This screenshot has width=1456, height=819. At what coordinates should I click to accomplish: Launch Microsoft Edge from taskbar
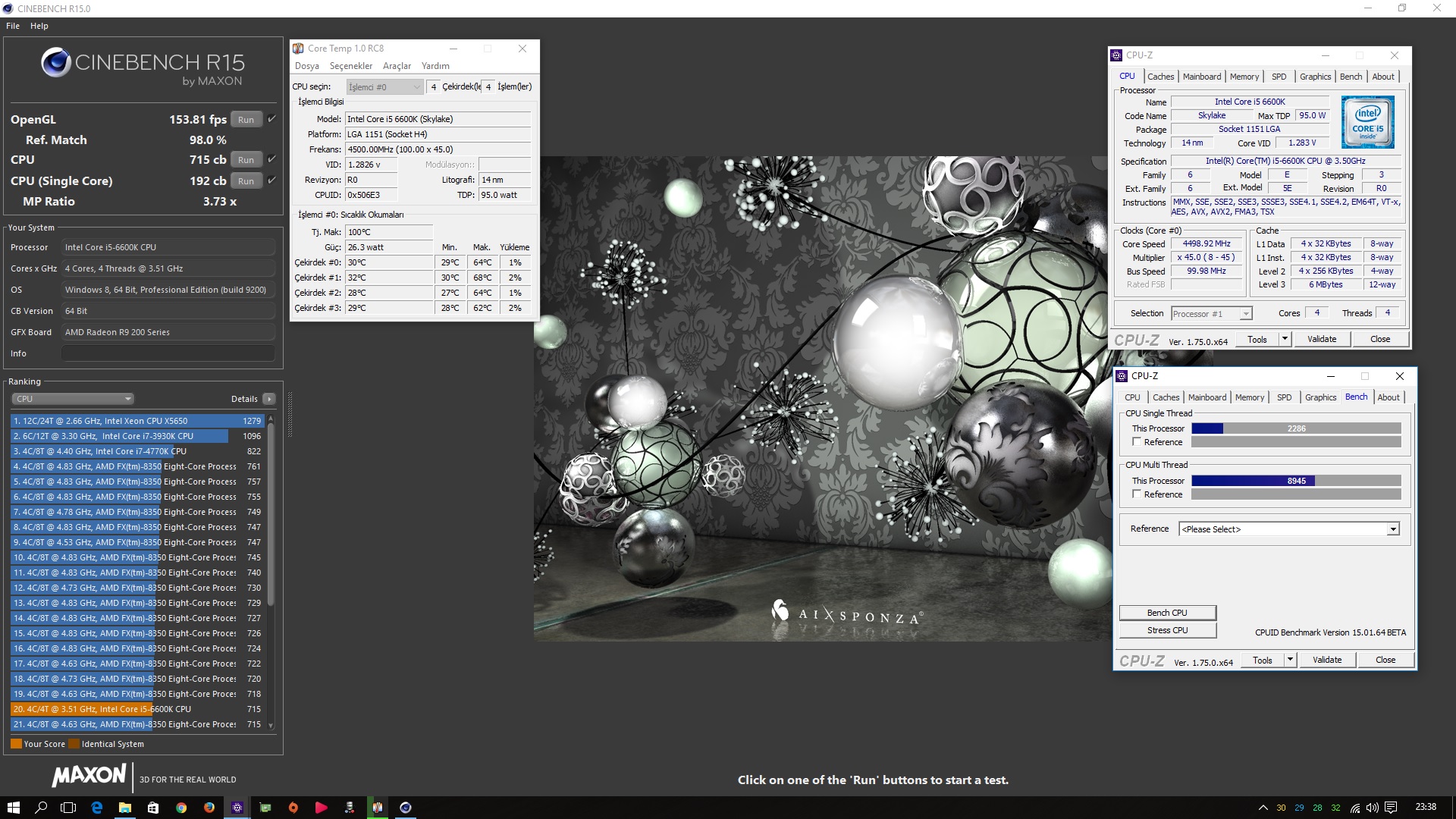(x=96, y=808)
